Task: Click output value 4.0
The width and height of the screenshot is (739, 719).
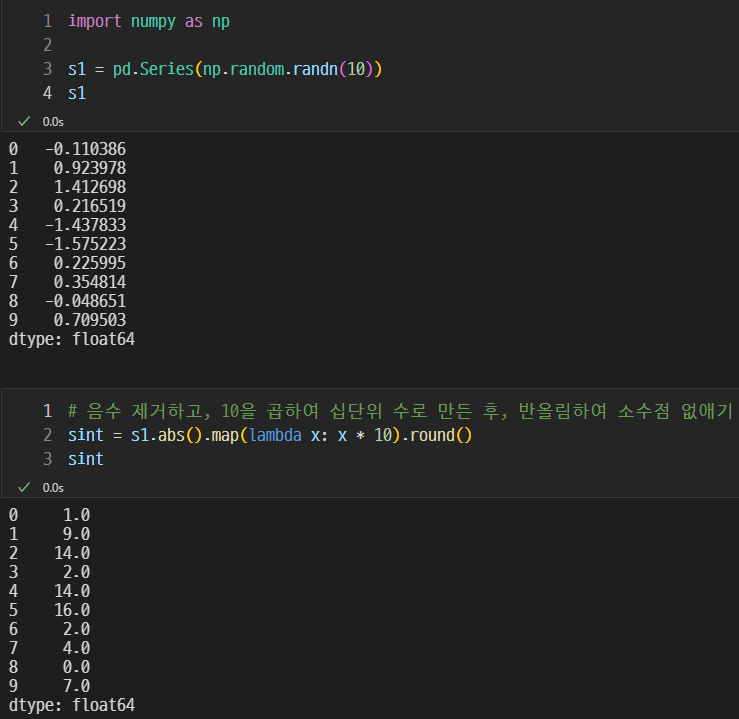Action: pyautogui.click(x=76, y=648)
